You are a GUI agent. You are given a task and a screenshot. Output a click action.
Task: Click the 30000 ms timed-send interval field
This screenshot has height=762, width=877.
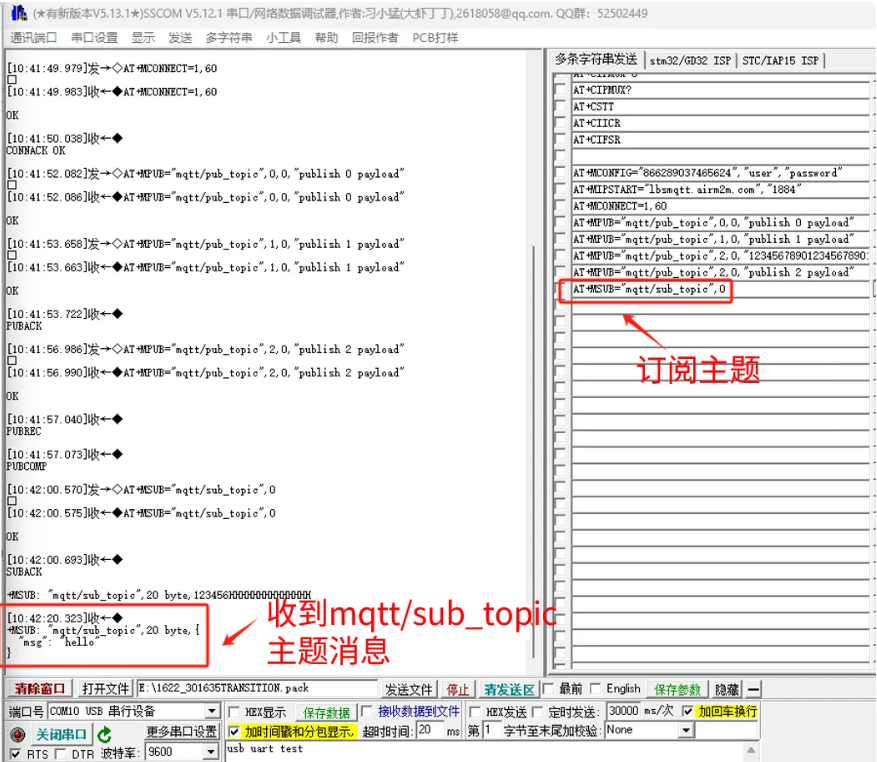[623, 711]
